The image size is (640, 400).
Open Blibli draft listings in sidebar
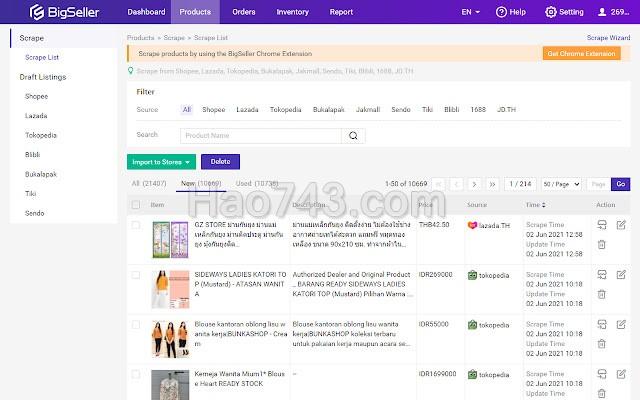point(32,155)
